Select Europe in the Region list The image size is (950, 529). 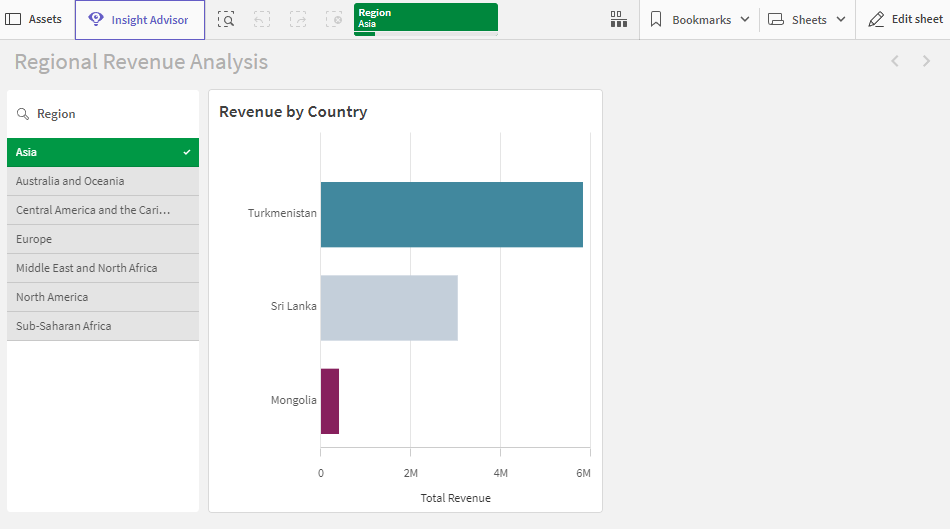click(x=103, y=239)
